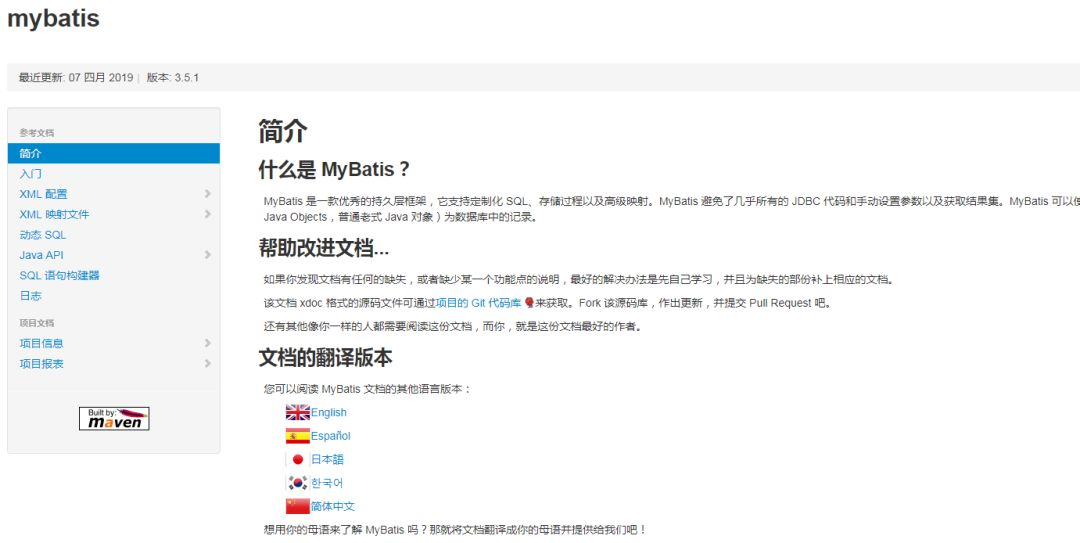Open the 动态 SQL sidebar page
The width and height of the screenshot is (1080, 543).
tap(43, 235)
